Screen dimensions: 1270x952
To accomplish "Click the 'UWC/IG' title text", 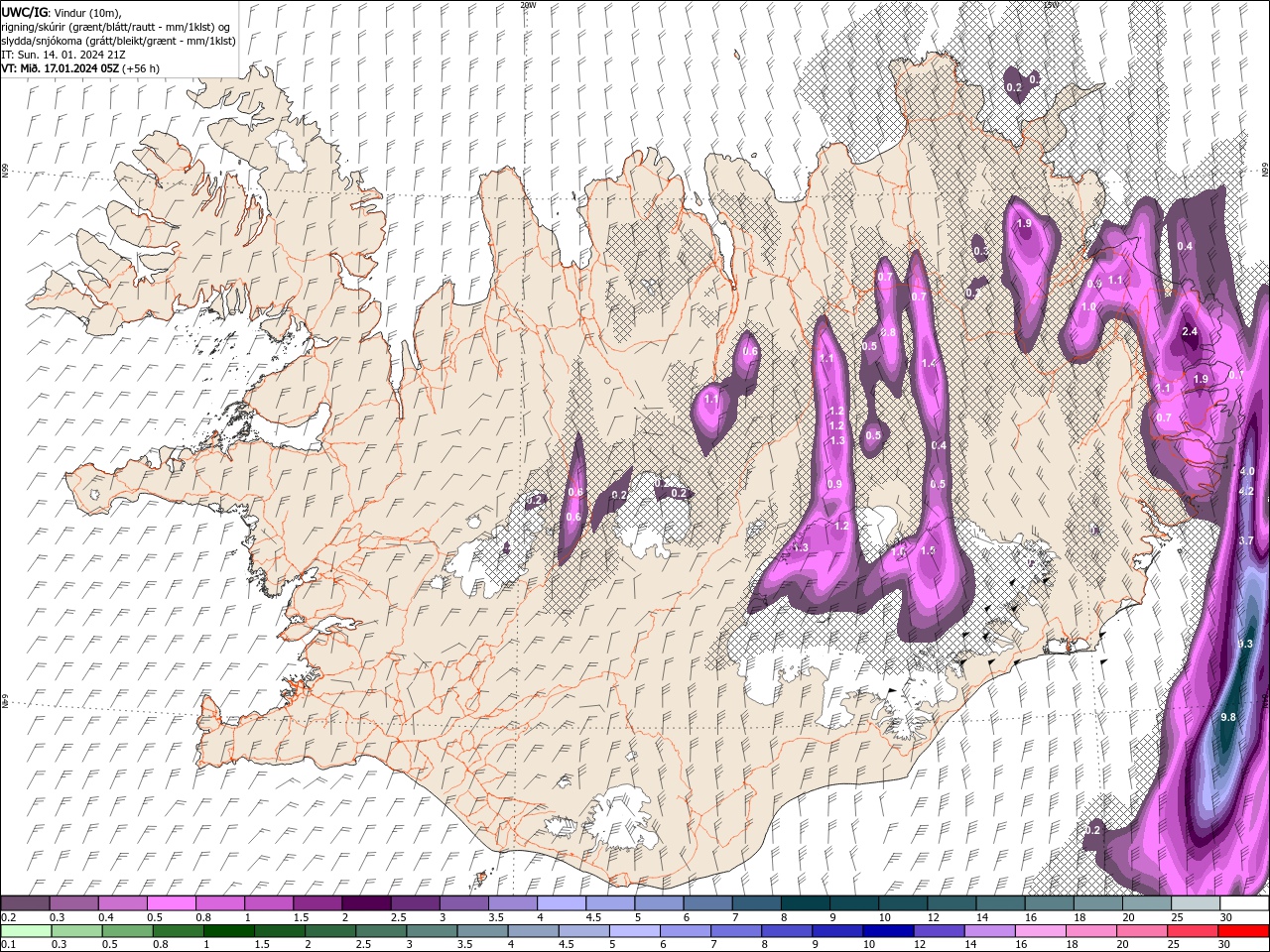I will coord(24,11).
